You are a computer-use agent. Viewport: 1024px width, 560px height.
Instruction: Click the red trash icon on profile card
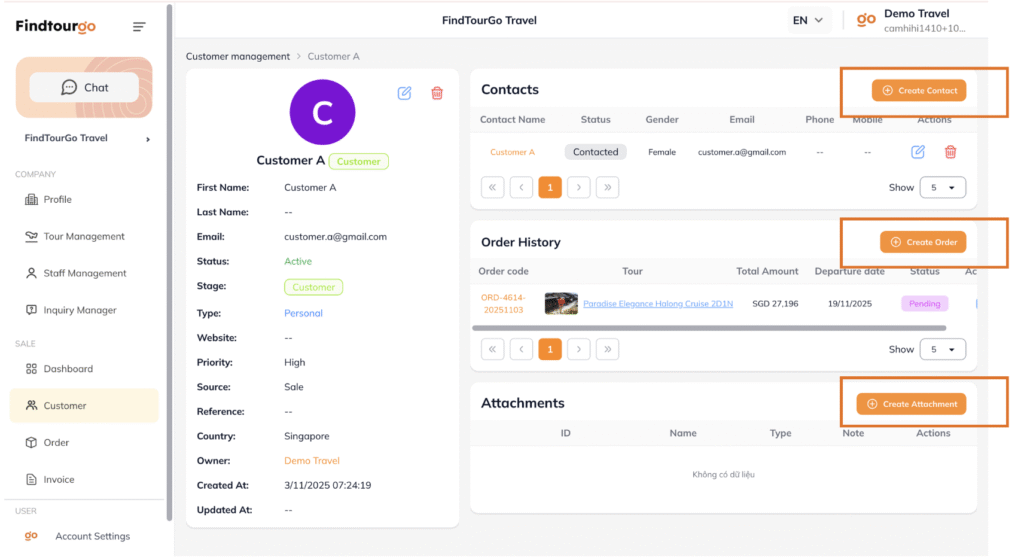(437, 93)
